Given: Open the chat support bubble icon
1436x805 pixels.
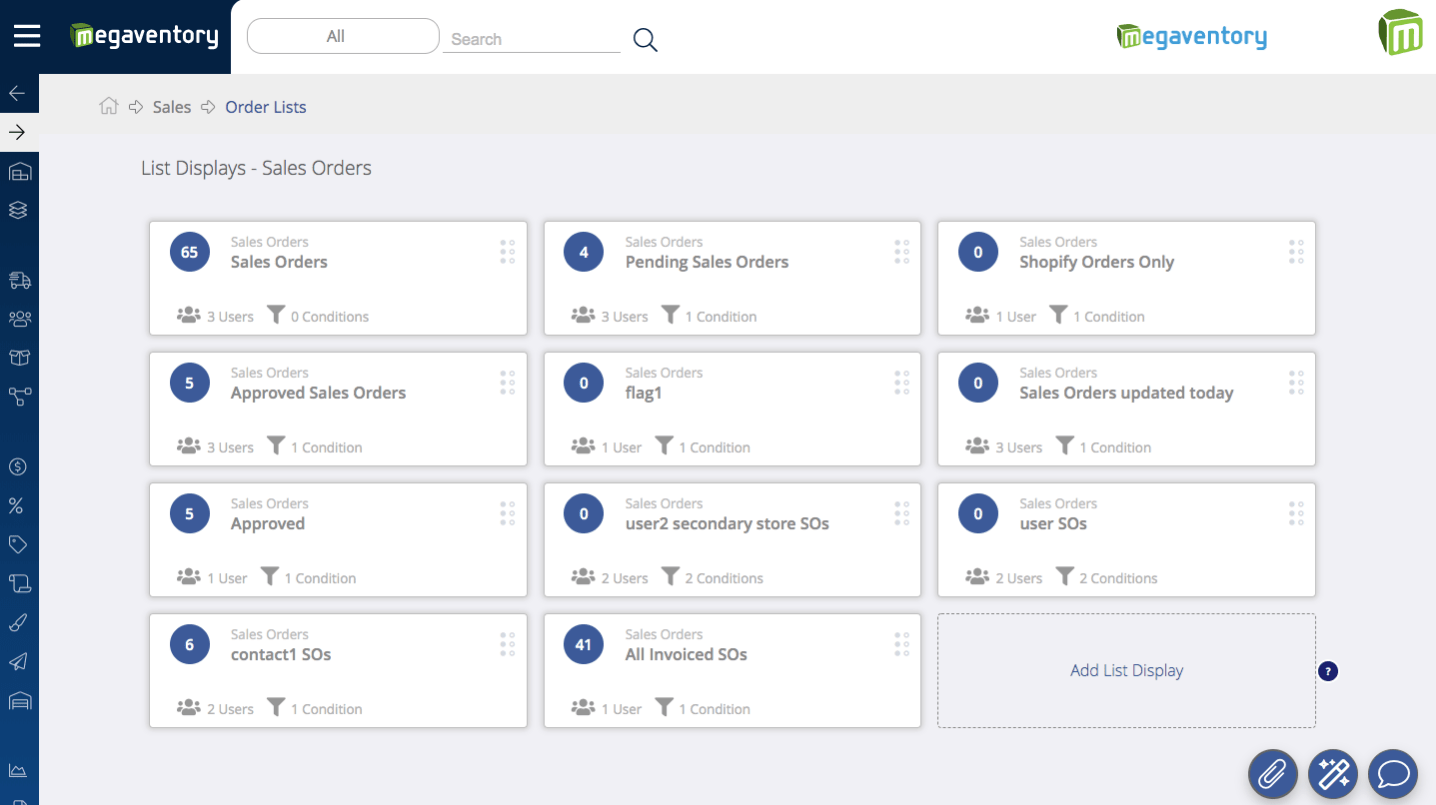Looking at the screenshot, I should point(1392,773).
